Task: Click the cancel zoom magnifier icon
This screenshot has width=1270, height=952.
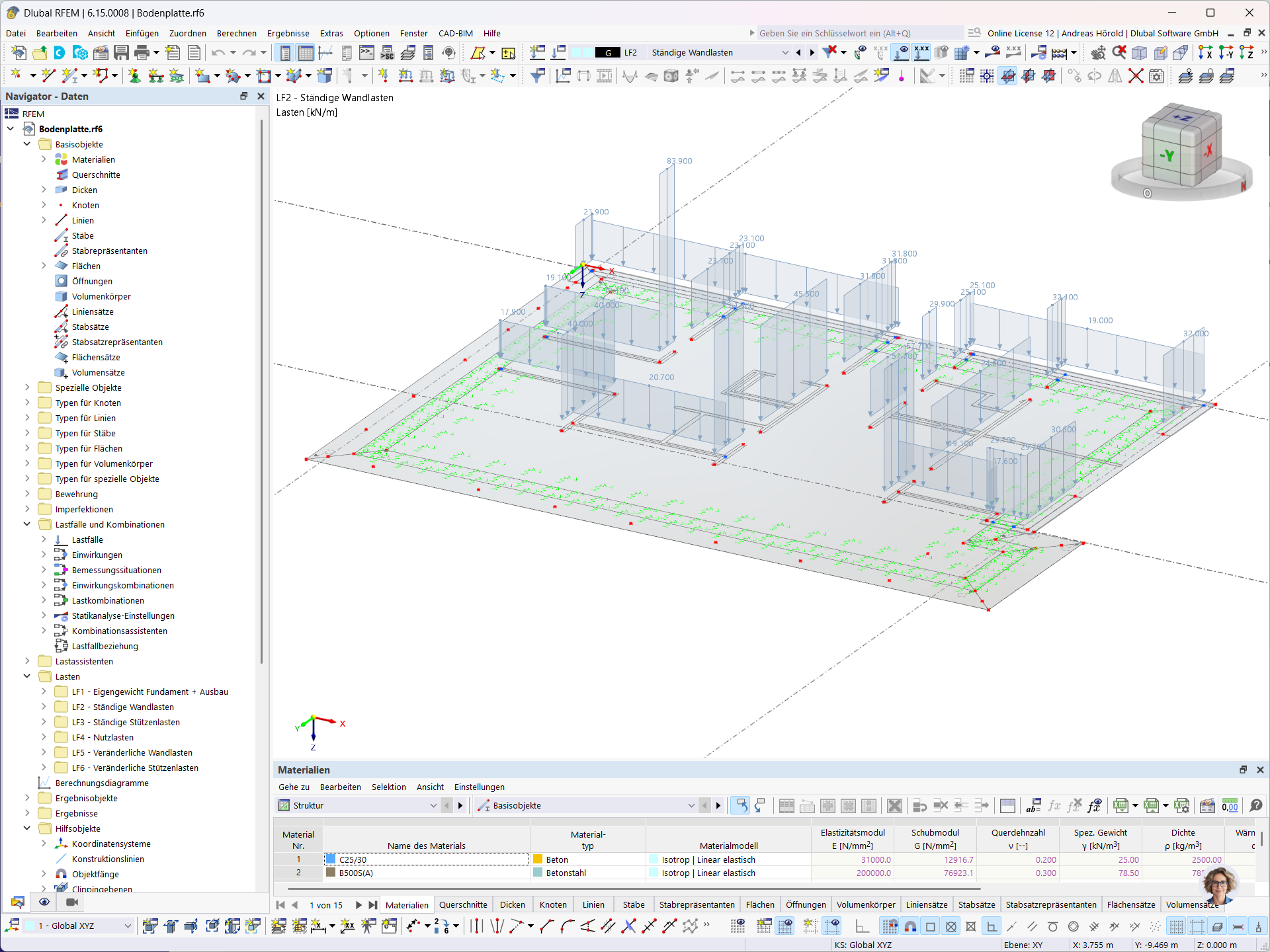Action: [x=1119, y=52]
